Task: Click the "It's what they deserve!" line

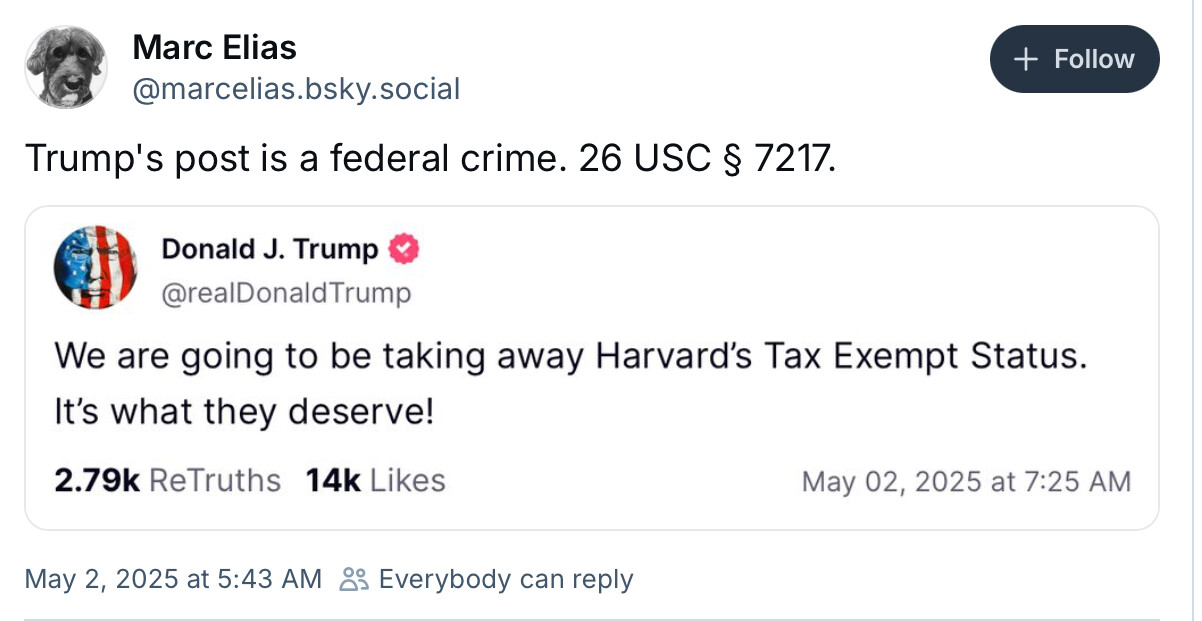Action: point(243,412)
